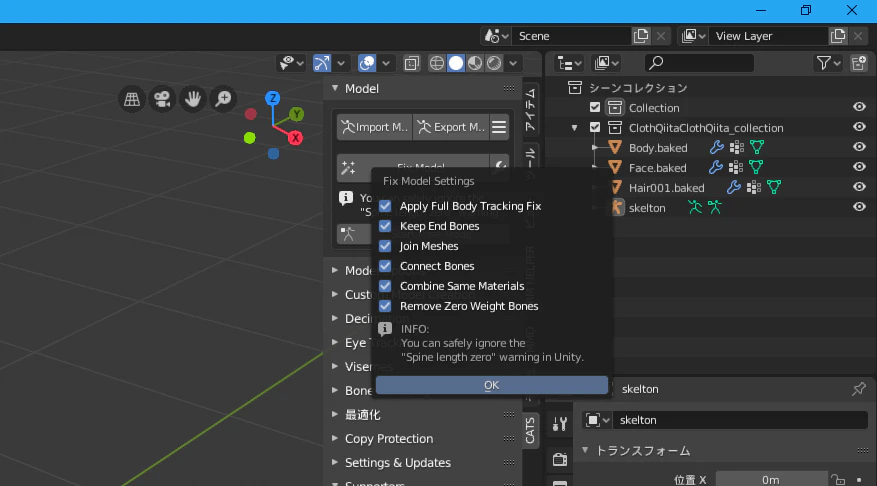The height and width of the screenshot is (486, 877).
Task: Restore down the application window
Action: [806, 10]
